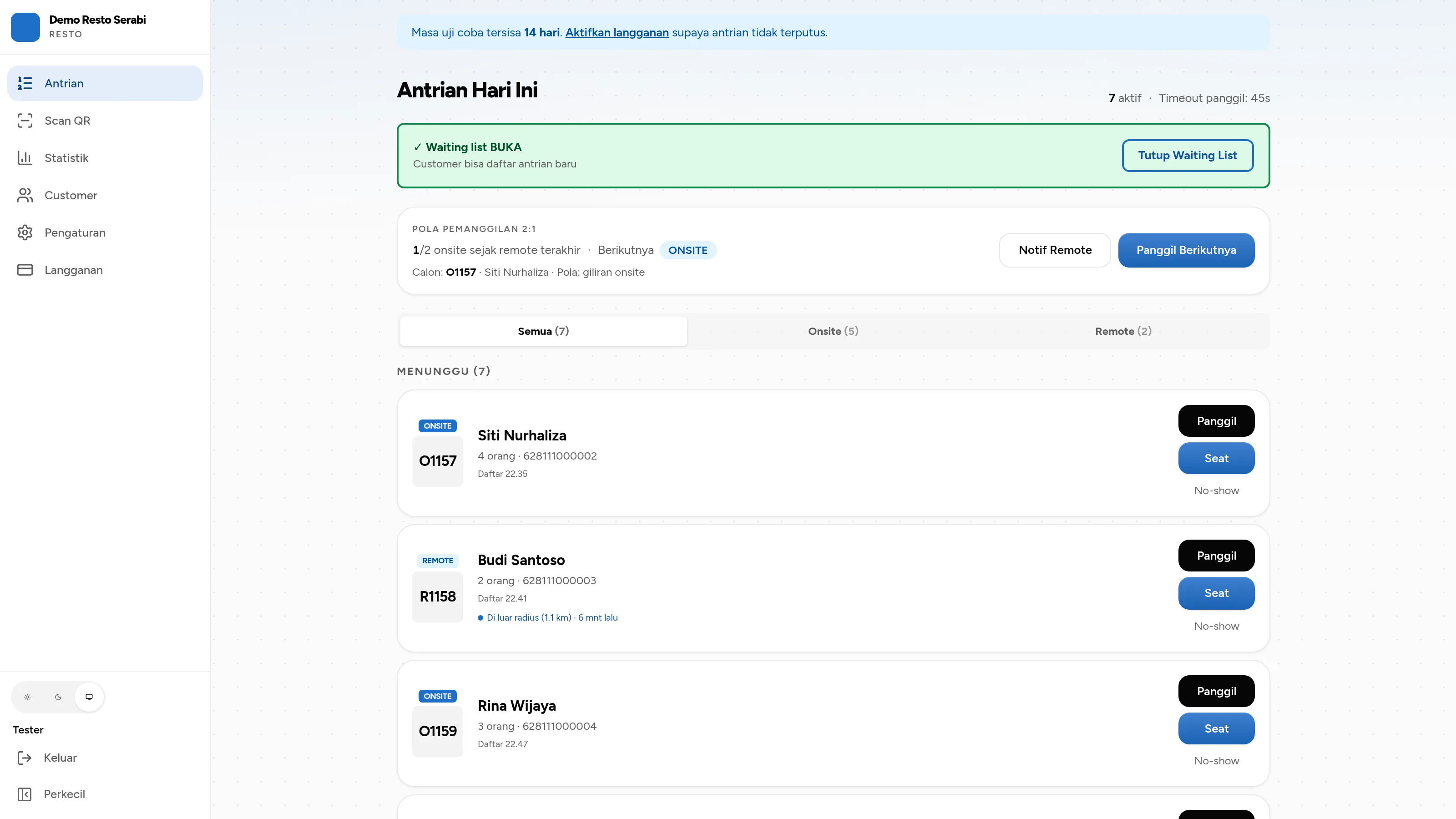Viewport: 1456px width, 819px height.
Task: Click Keluar text to log out
Action: click(60, 758)
